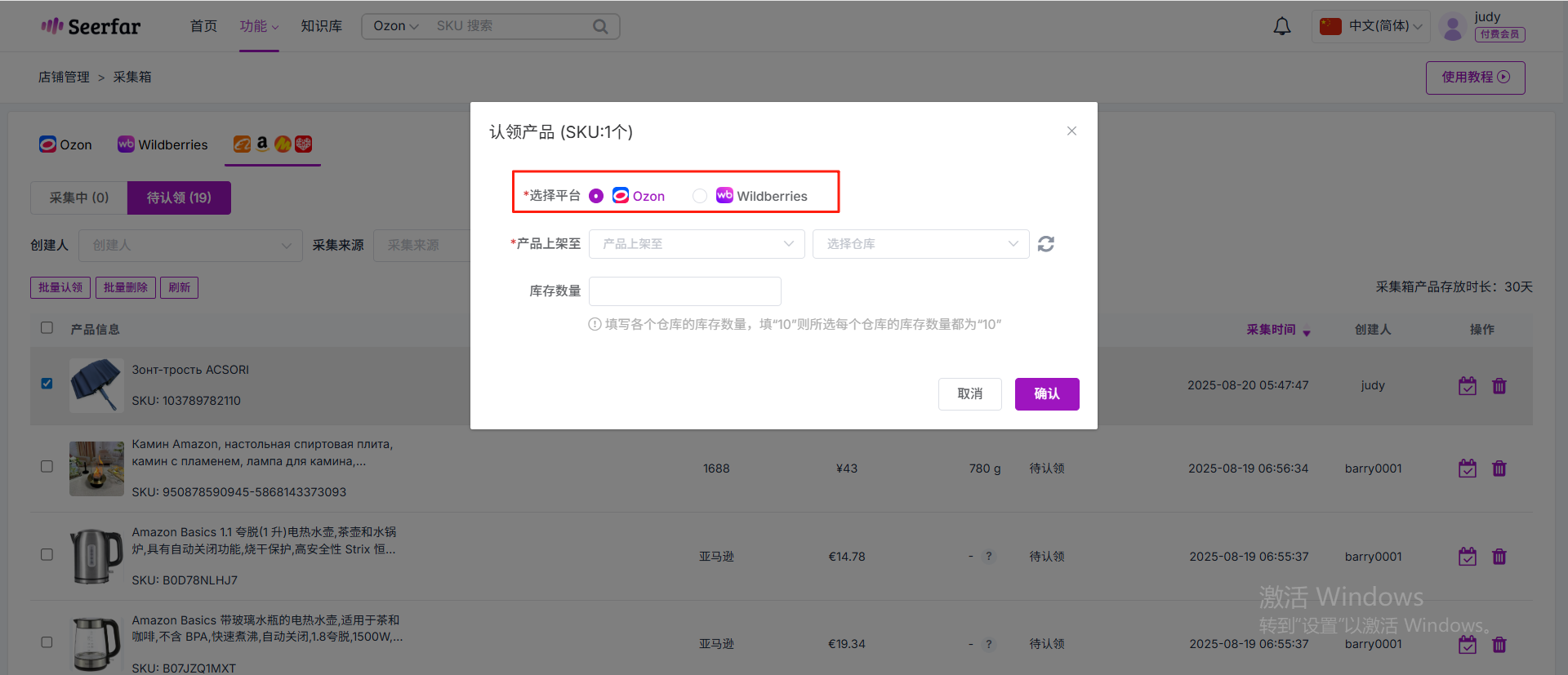Check the 带玻璃水瓶 kettle row checkbox

click(47, 642)
